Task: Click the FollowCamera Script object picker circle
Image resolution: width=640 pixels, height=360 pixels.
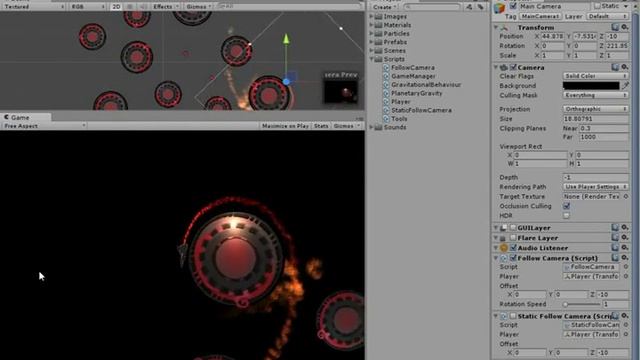Action: tap(626, 267)
